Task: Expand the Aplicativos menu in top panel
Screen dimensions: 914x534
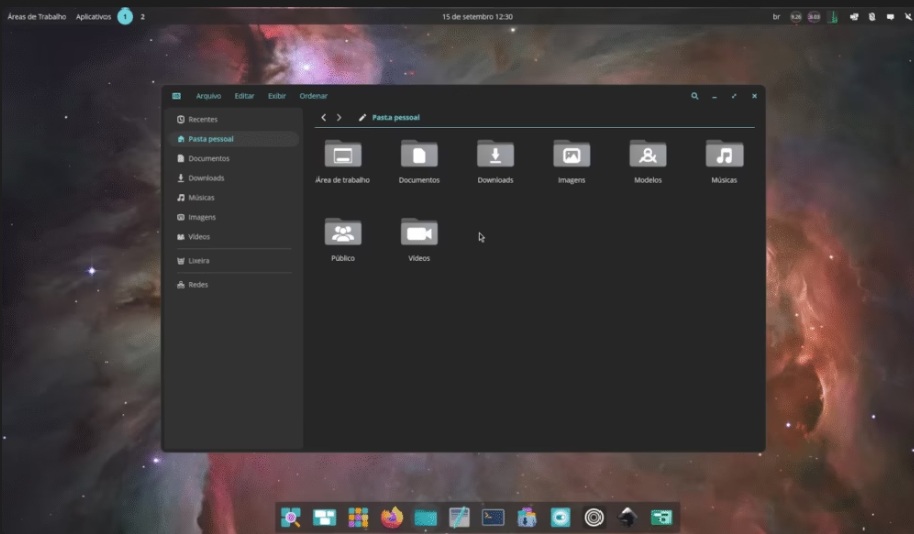Action: coord(93,17)
